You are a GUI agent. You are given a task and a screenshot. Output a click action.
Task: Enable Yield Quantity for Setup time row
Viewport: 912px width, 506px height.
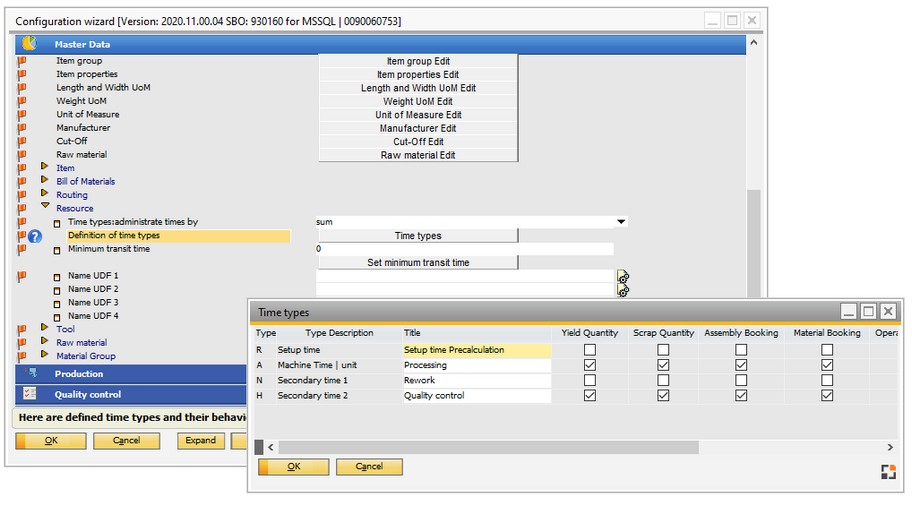pos(589,350)
